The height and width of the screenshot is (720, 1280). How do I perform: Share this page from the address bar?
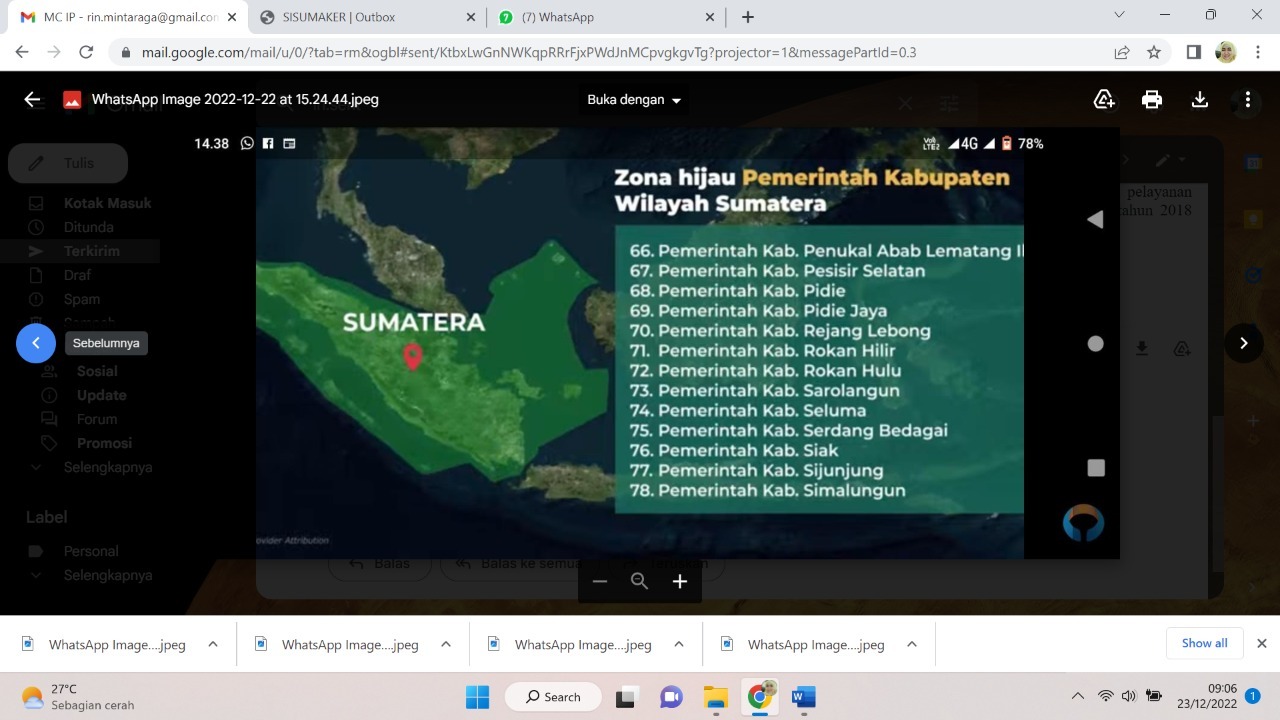tap(1122, 52)
